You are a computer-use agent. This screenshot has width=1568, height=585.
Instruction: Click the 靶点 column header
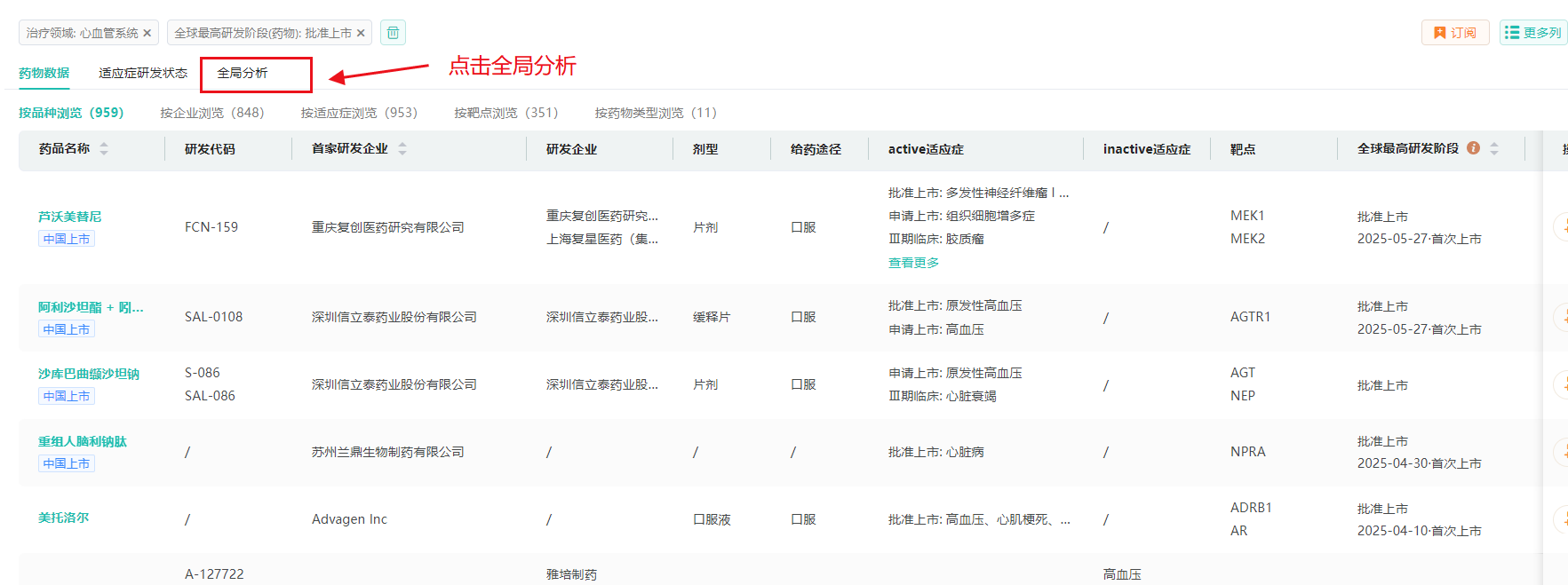[1243, 149]
